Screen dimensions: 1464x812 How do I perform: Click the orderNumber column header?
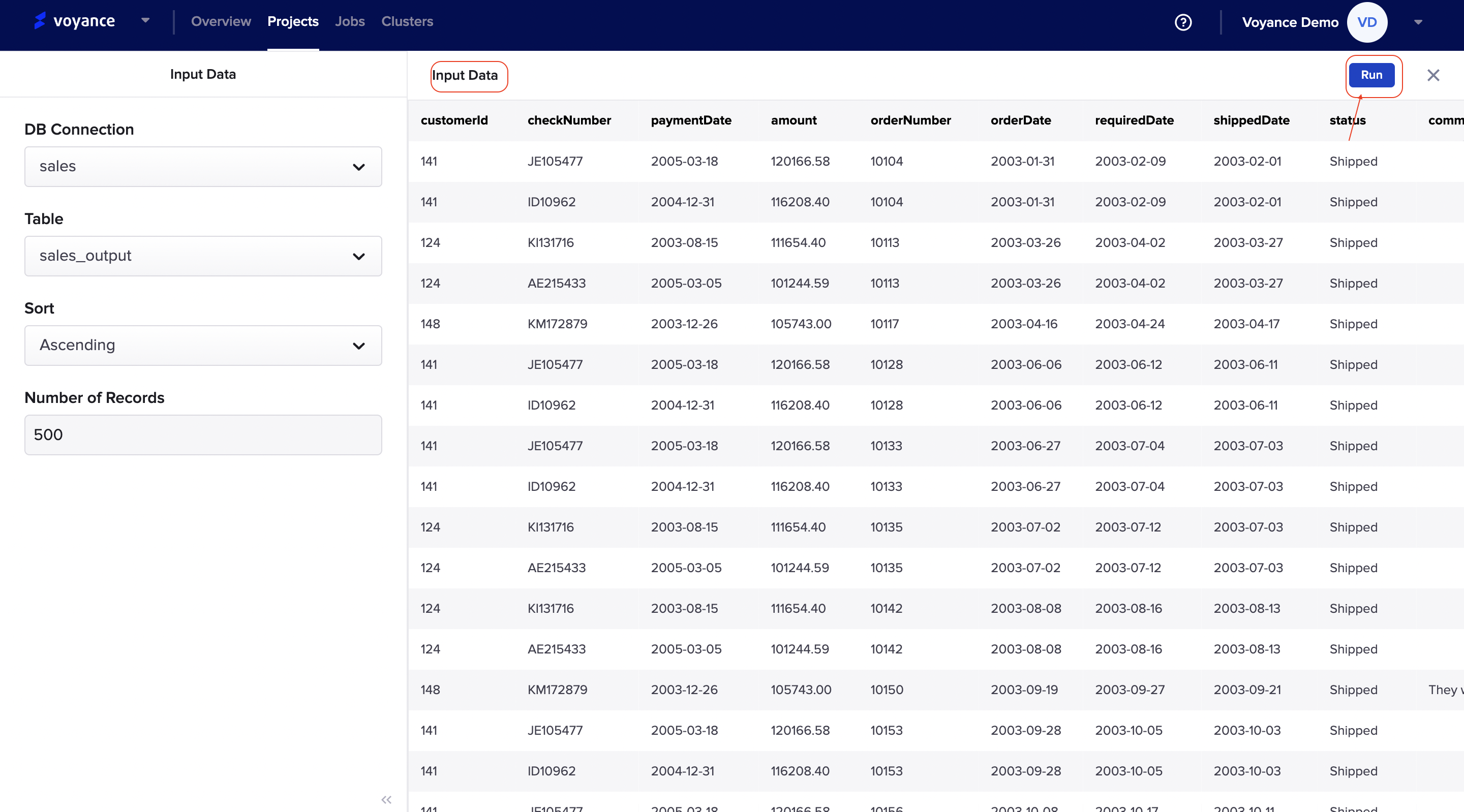pyautogui.click(x=910, y=120)
